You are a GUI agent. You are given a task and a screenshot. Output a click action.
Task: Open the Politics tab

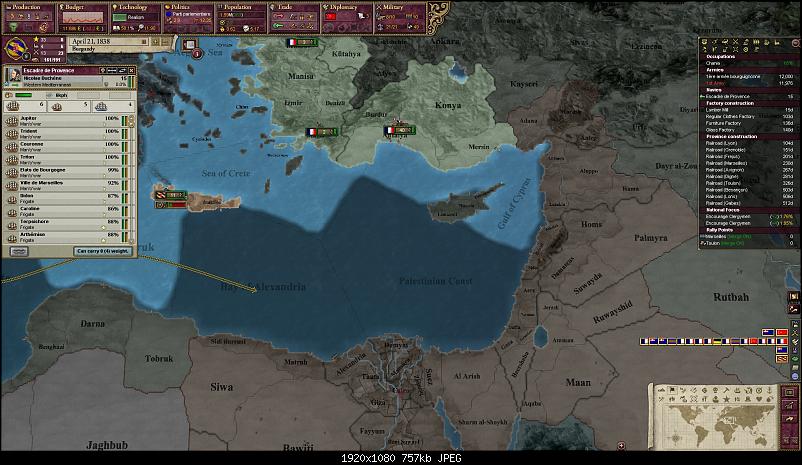tap(188, 18)
